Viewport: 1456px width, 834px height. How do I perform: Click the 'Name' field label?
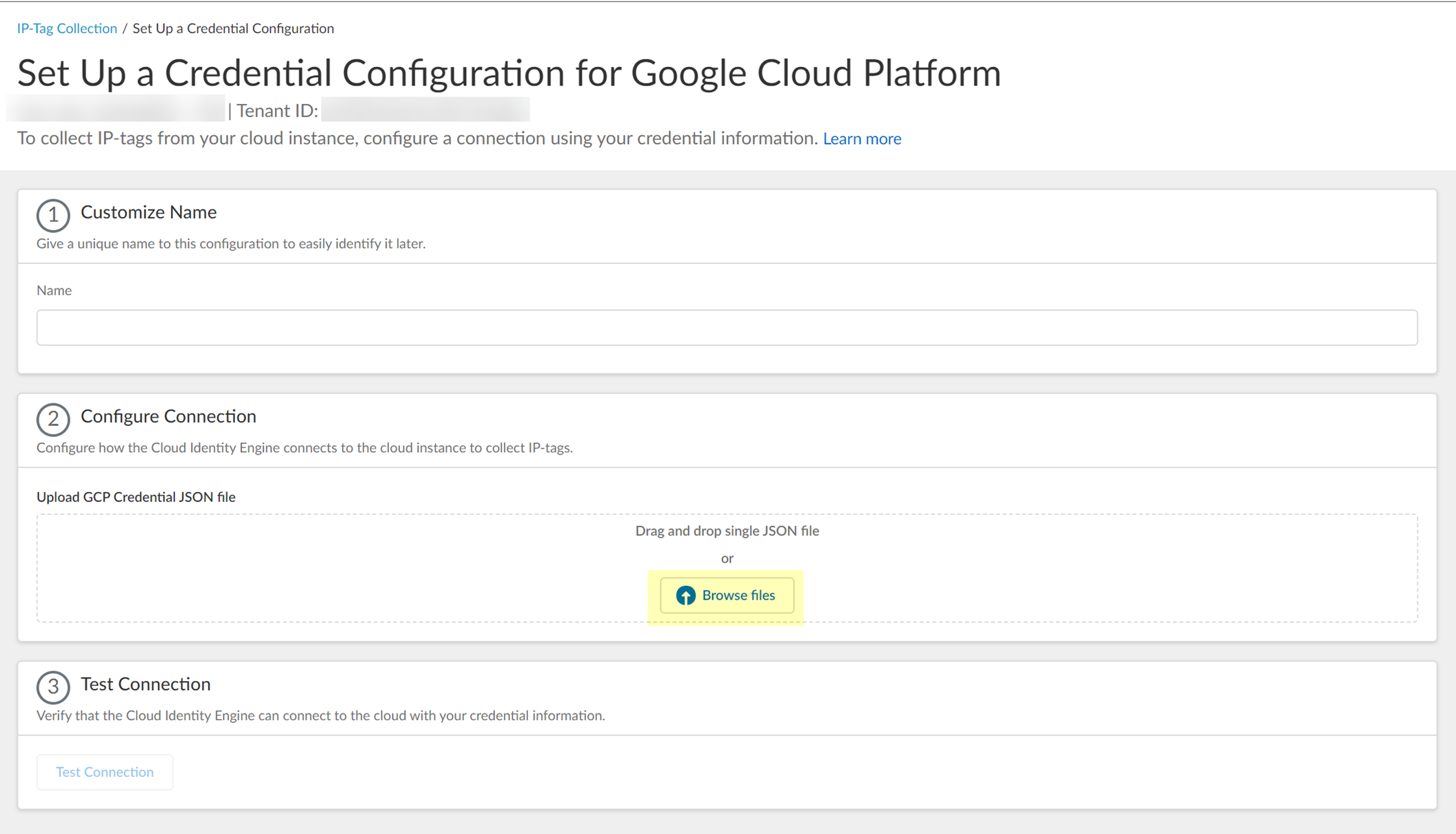(54, 290)
